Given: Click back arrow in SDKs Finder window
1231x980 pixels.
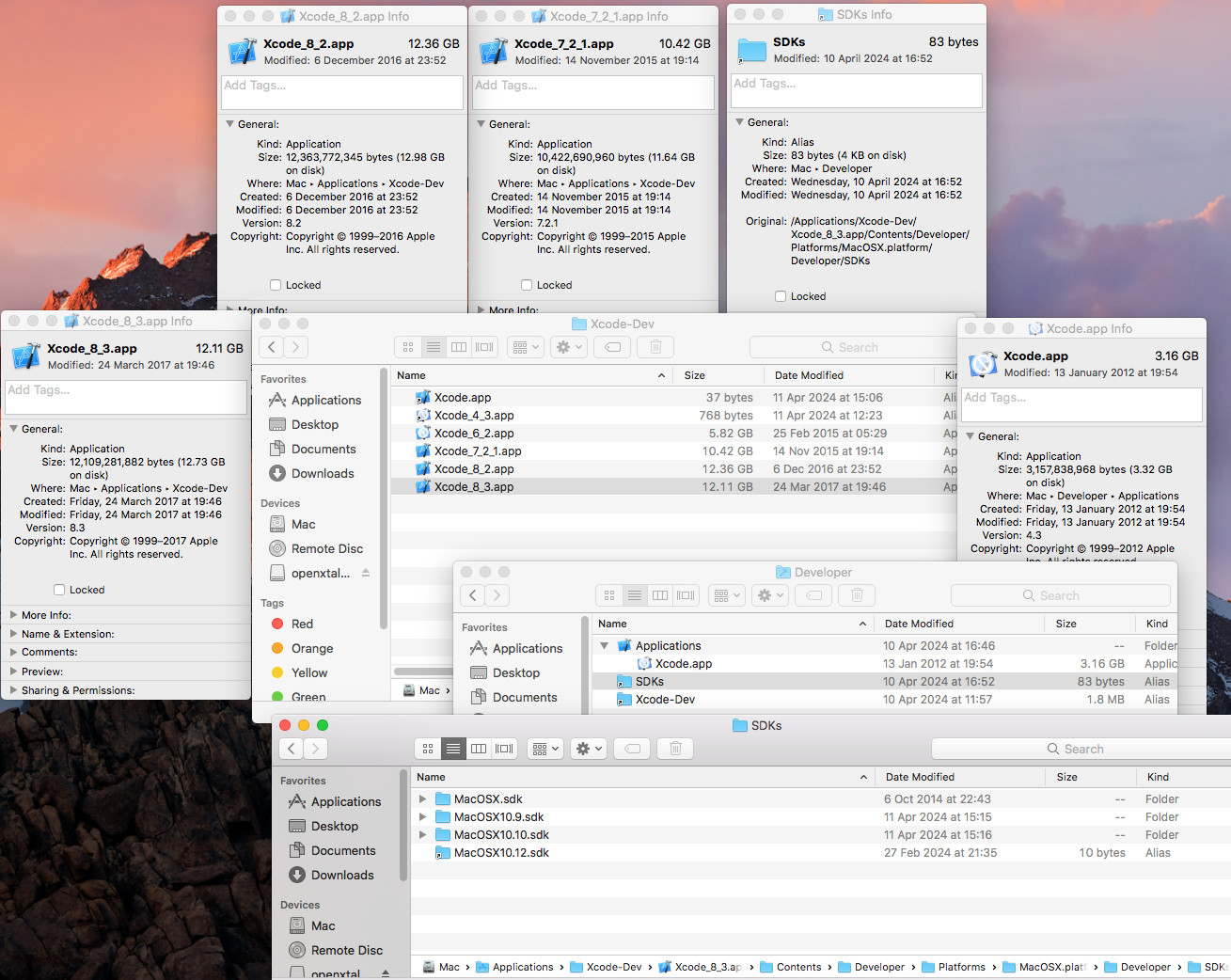Looking at the screenshot, I should click(x=292, y=749).
